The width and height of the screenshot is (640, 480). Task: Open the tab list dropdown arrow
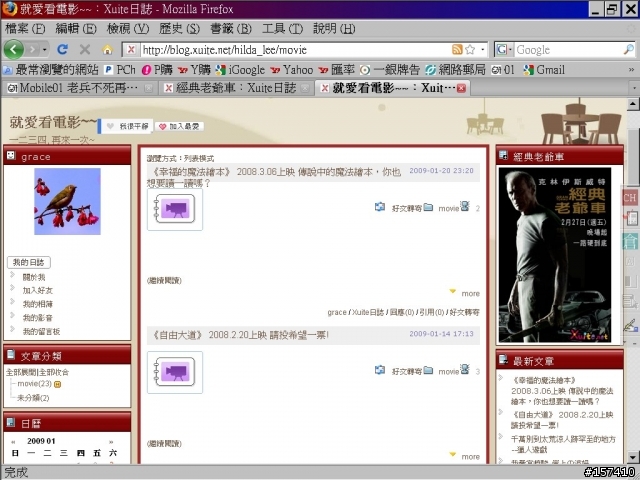click(634, 88)
